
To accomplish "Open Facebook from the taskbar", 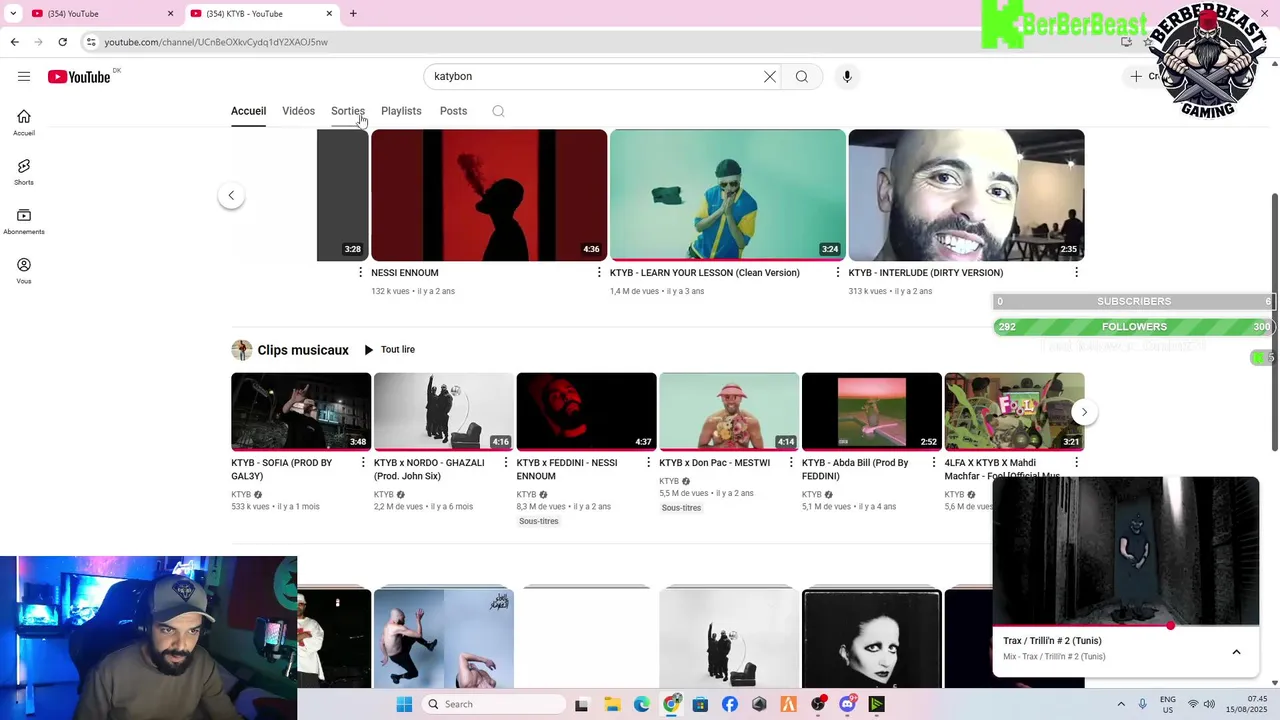I will click(x=730, y=704).
